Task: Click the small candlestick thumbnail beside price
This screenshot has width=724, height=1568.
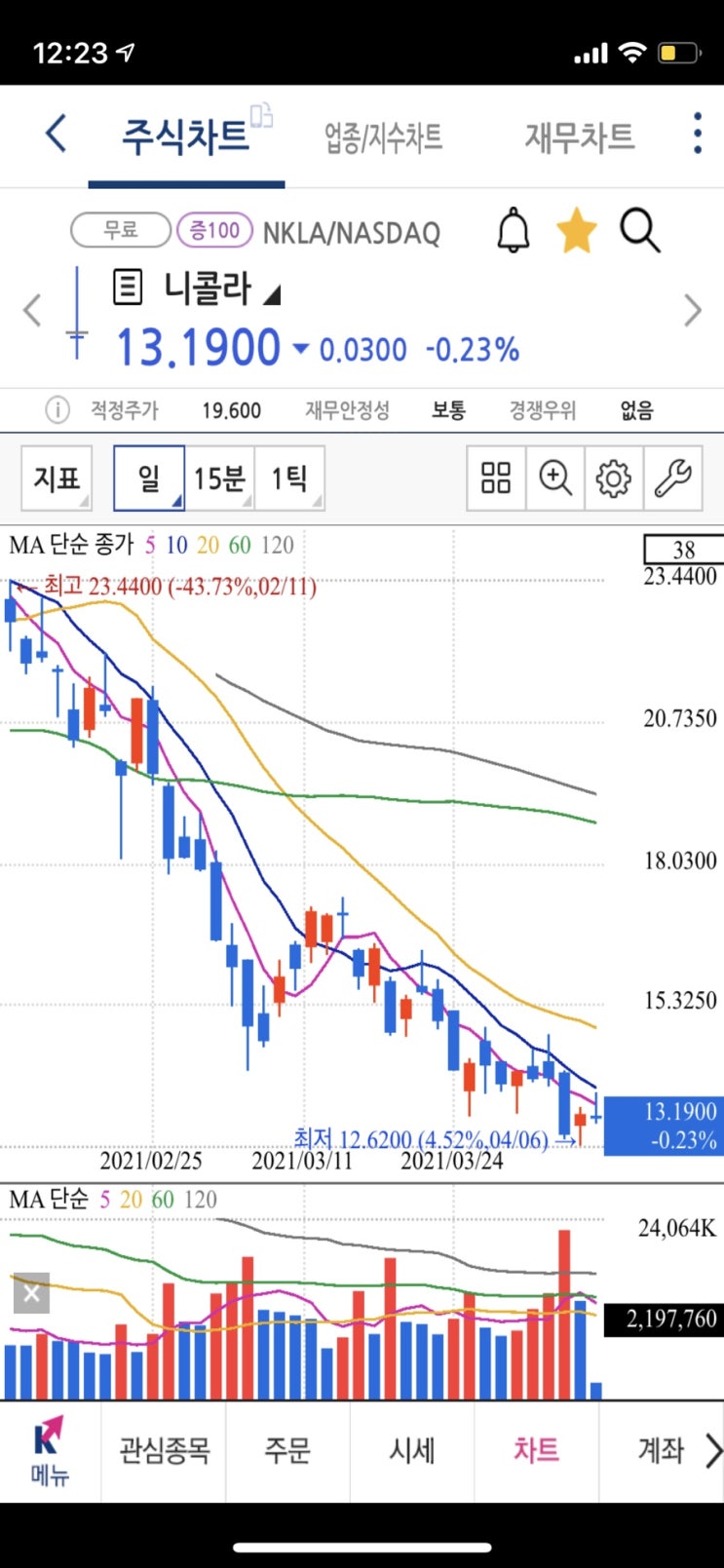Action: [77, 314]
